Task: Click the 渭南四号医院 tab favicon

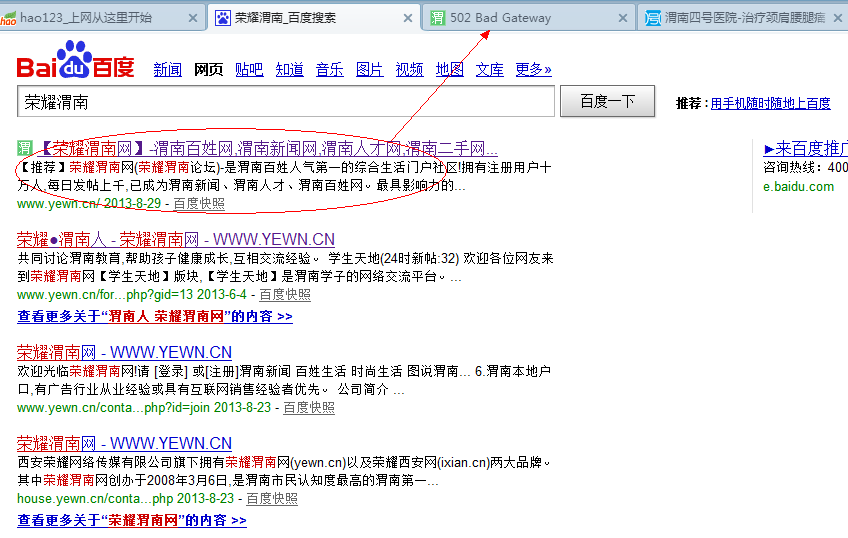Action: click(x=653, y=18)
